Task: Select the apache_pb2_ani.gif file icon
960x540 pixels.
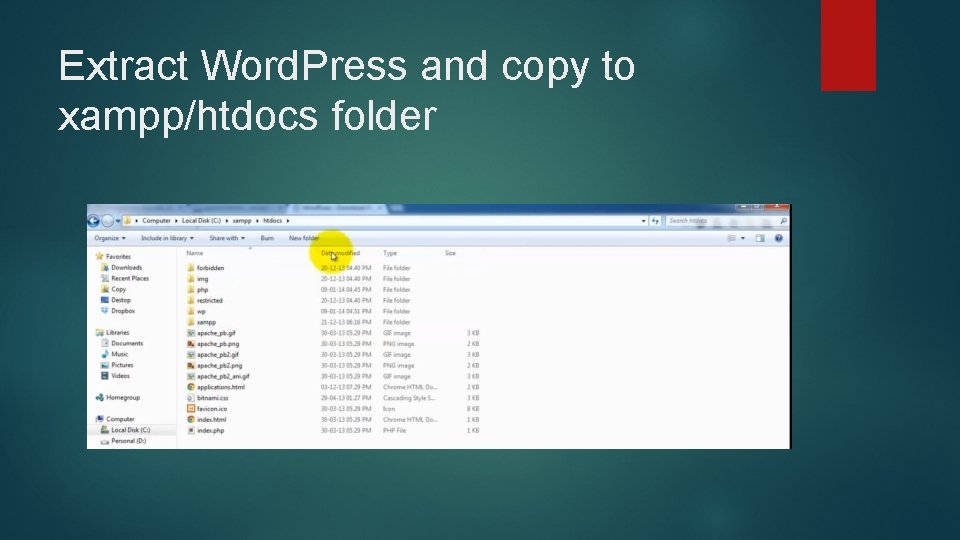Action: (x=190, y=377)
